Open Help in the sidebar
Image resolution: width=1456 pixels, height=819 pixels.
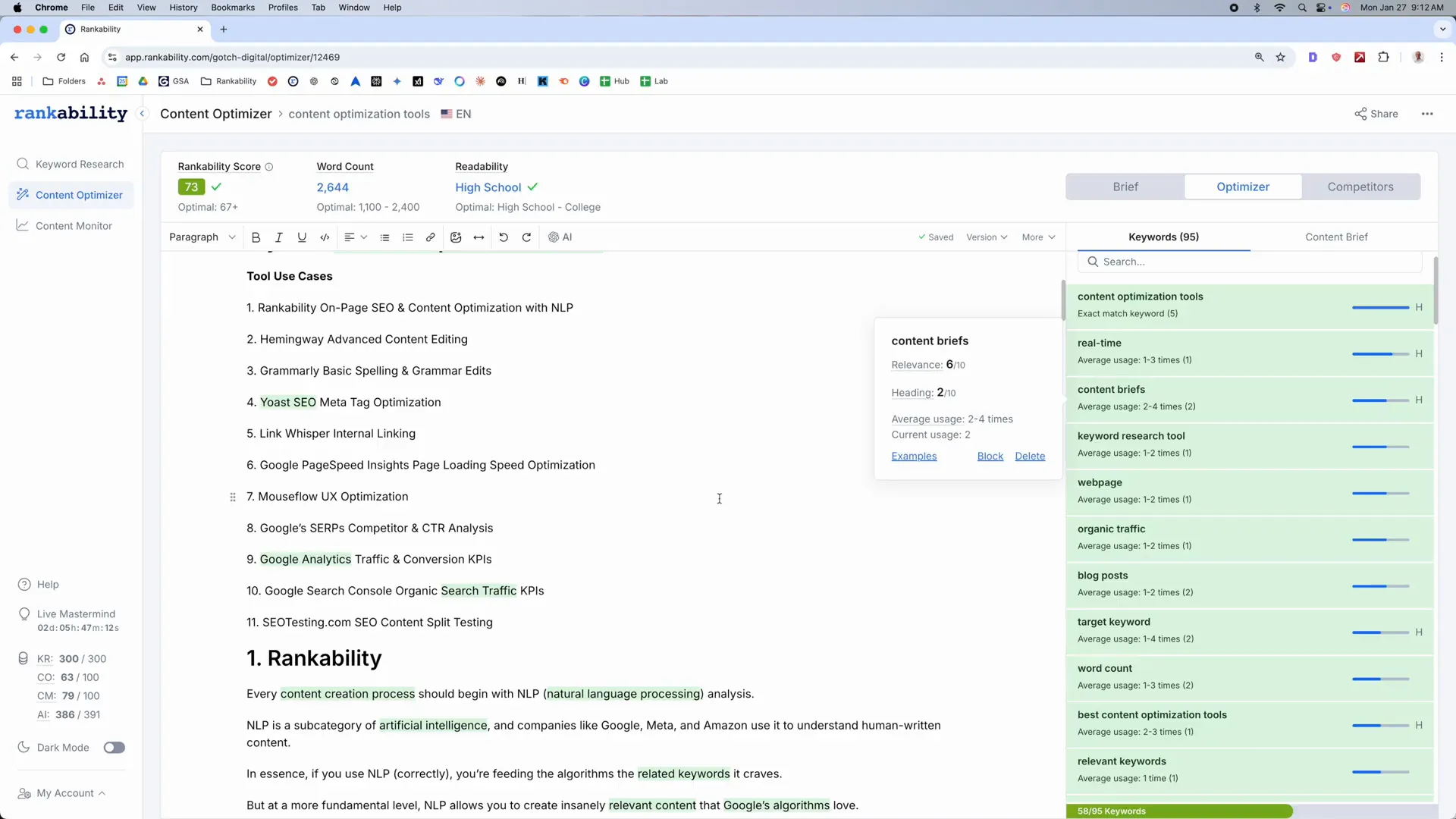(x=39, y=585)
